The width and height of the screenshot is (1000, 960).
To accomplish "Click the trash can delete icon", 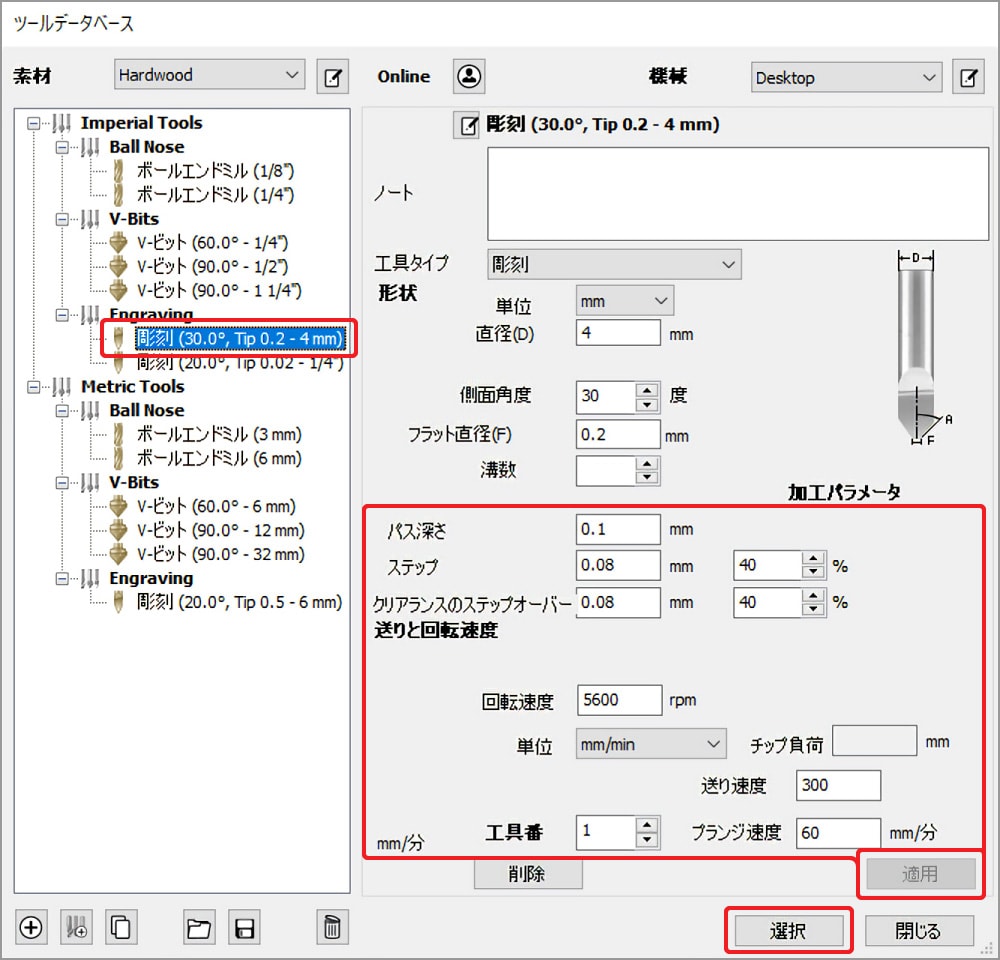I will (x=332, y=927).
